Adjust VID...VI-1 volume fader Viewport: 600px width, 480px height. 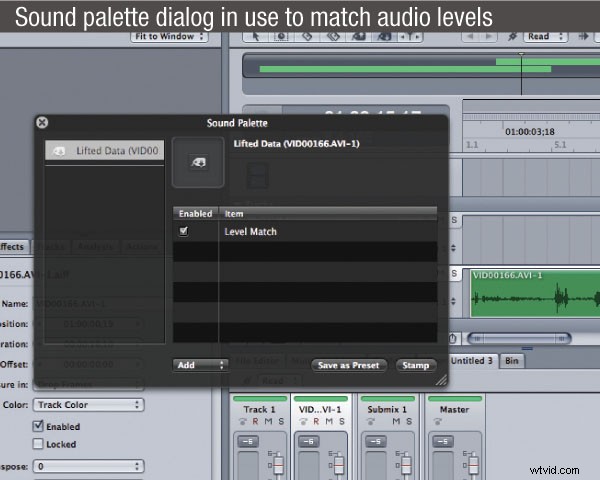pos(339,465)
